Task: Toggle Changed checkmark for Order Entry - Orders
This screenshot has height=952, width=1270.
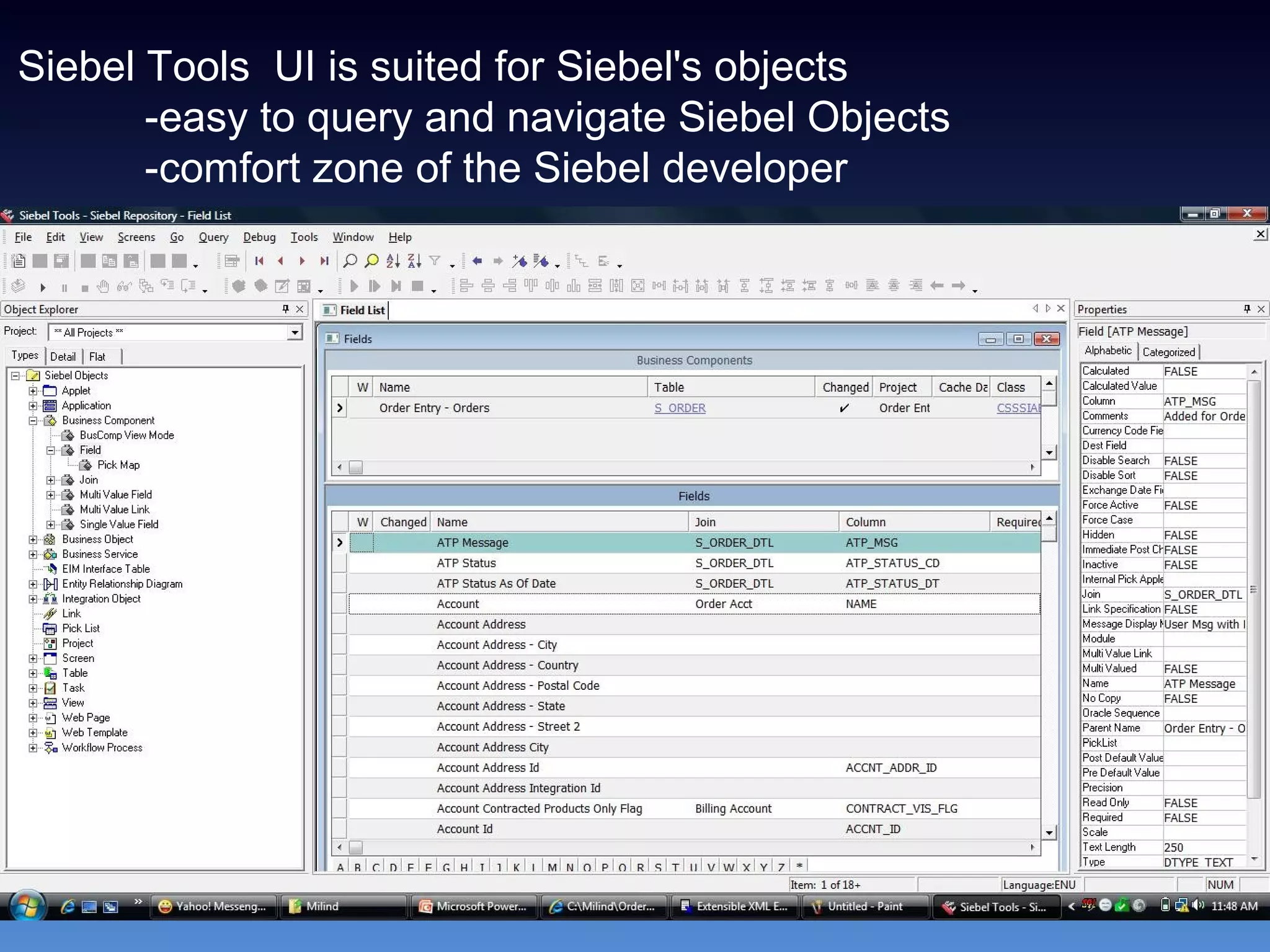Action: [843, 408]
